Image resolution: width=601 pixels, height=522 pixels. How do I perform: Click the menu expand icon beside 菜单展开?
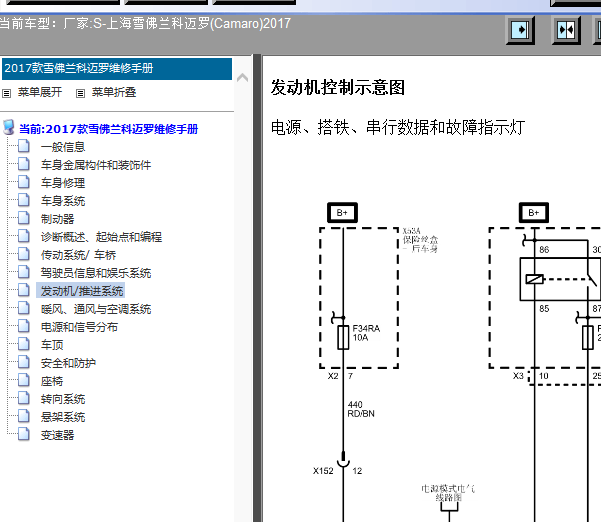tap(7, 93)
